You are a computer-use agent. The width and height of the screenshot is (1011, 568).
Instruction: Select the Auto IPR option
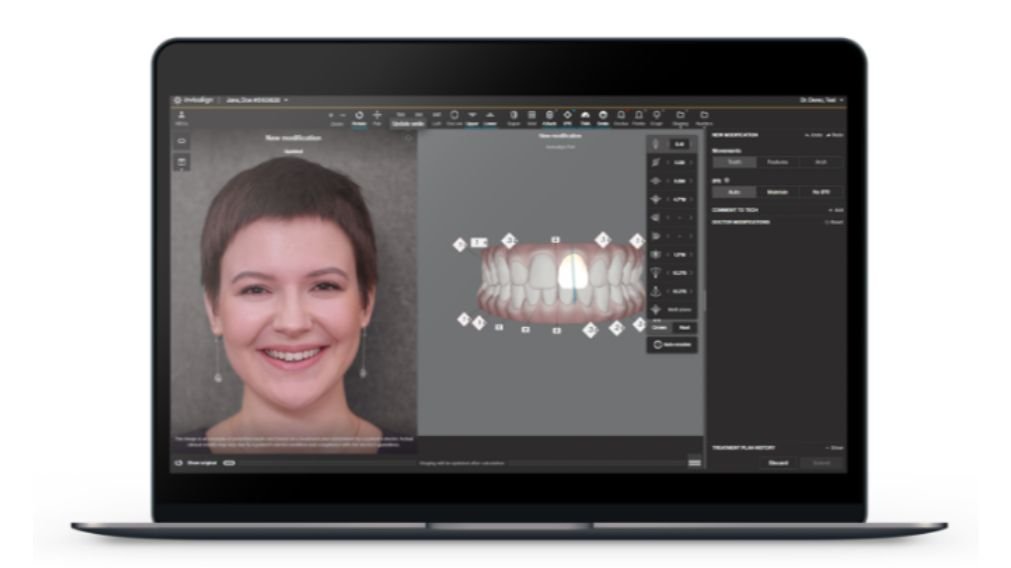click(733, 191)
